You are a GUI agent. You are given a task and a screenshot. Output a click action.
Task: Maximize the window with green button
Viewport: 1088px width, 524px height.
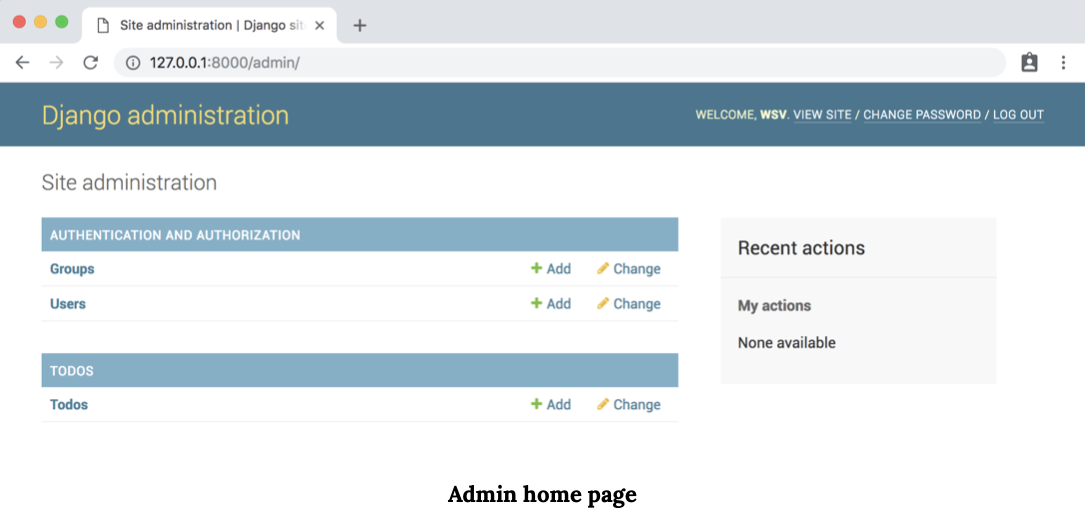click(62, 22)
